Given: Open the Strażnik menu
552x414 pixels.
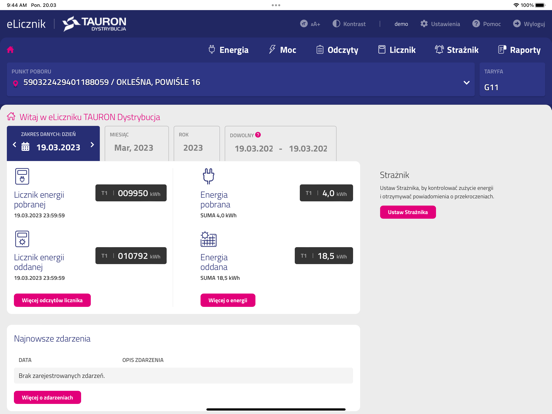Looking at the screenshot, I should (457, 50).
